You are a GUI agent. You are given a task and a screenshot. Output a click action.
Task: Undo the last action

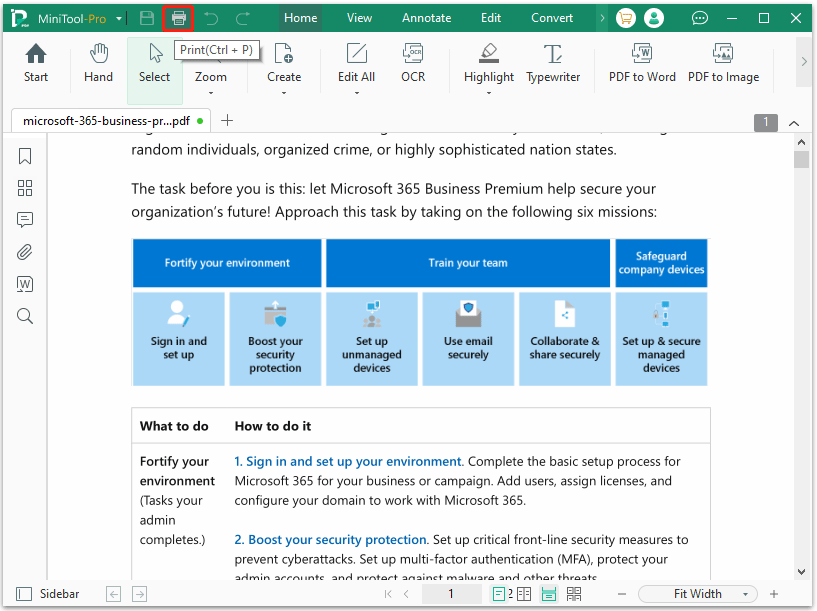[211, 18]
